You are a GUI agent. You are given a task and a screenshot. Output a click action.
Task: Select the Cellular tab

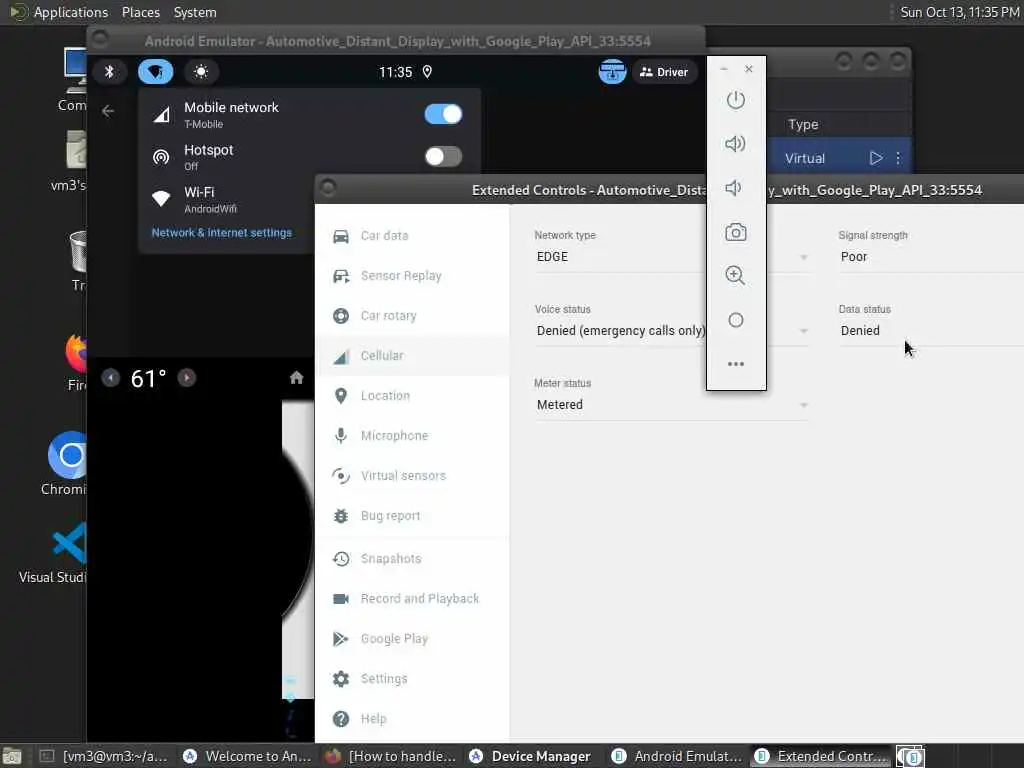point(412,355)
